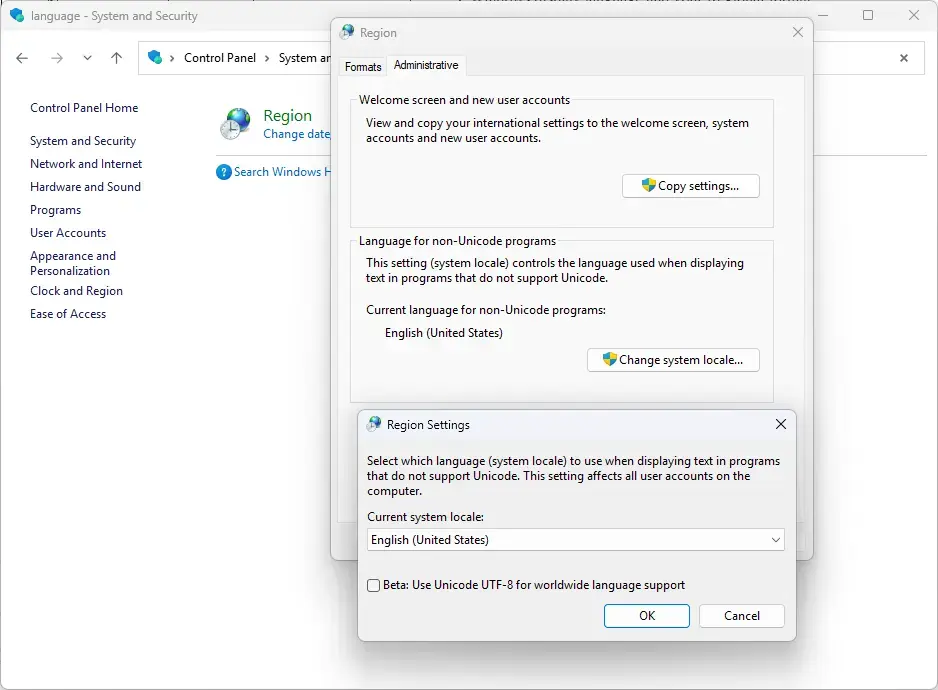Open Network and Internet category
Screen dimensions: 938x690
(x=86, y=164)
